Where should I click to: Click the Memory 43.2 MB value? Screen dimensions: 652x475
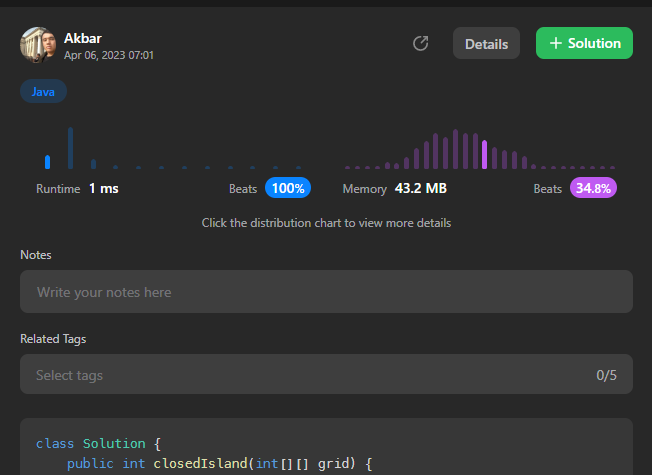pos(420,188)
